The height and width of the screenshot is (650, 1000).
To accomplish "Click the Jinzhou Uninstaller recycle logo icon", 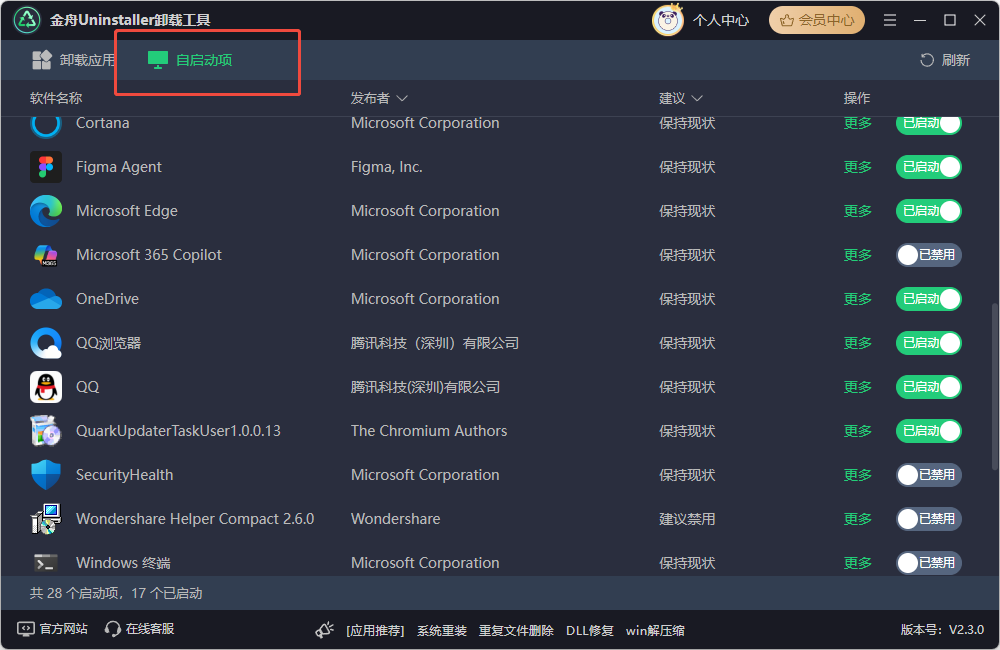I will coord(27,20).
